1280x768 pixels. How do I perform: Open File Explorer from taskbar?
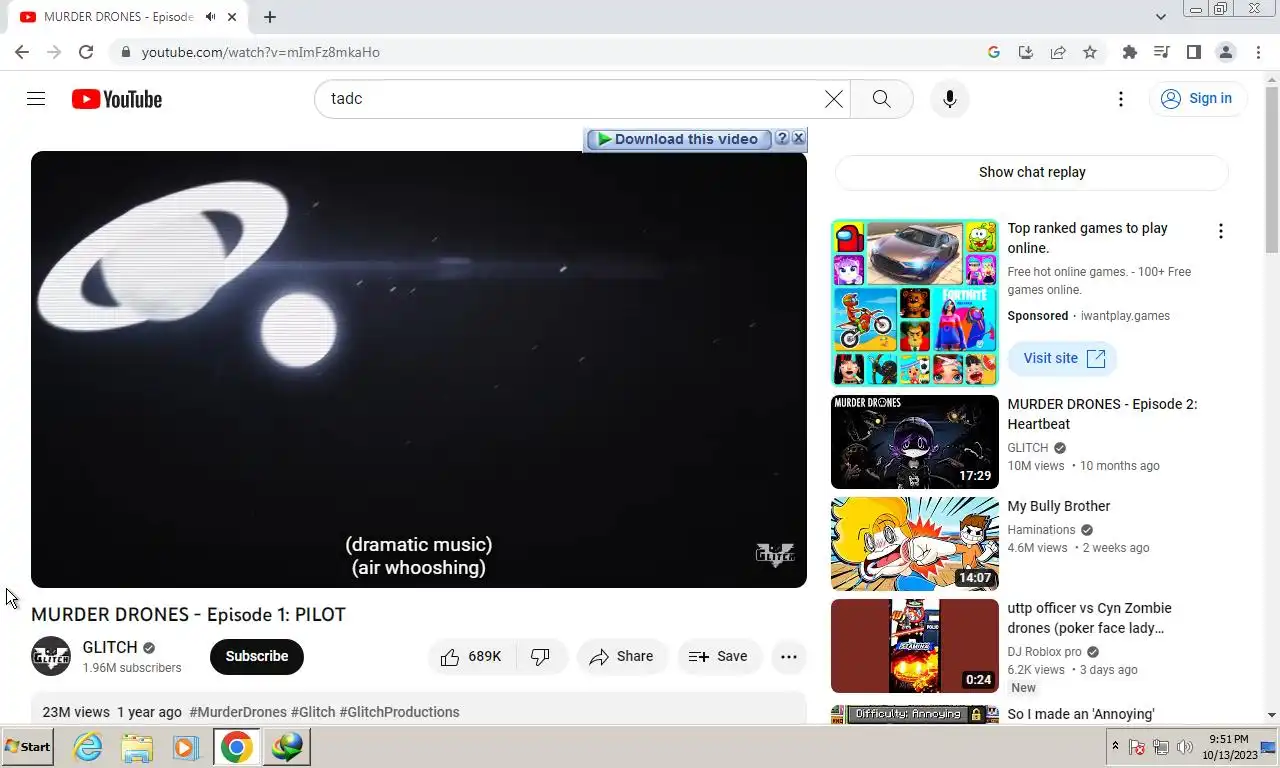(137, 747)
